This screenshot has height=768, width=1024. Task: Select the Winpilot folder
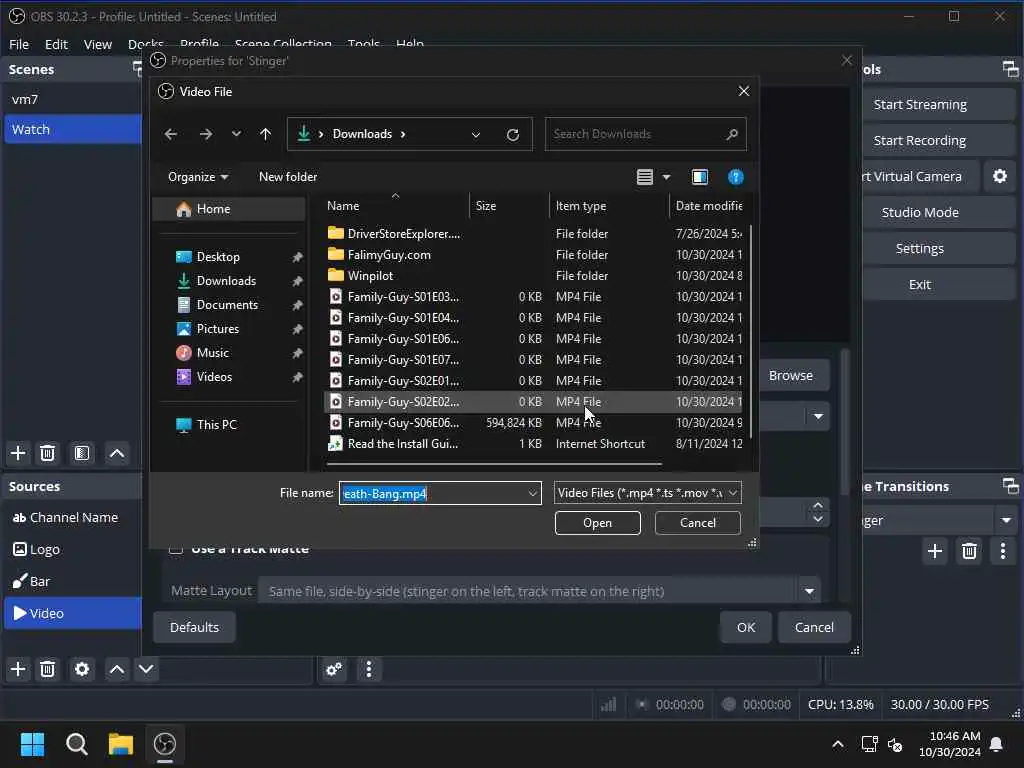coord(533,276)
